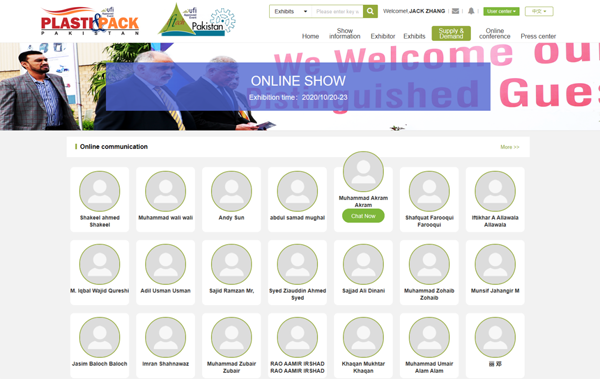Click the Chat Now button
The image size is (600, 379).
363,216
